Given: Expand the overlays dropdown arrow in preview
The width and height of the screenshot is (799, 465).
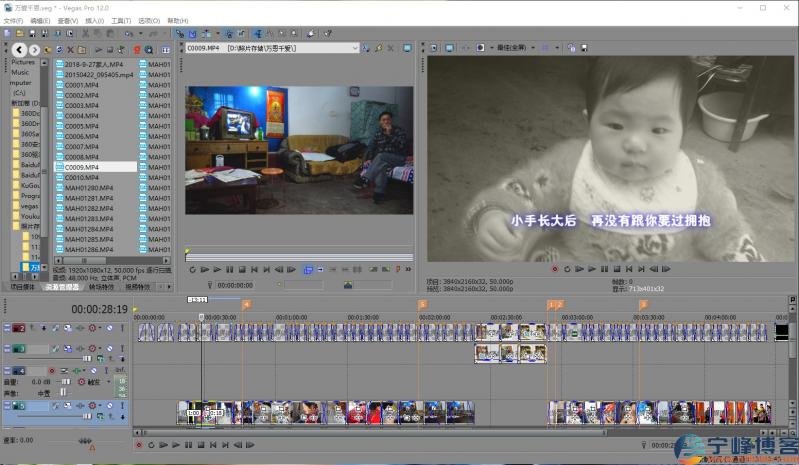Looking at the screenshot, I should [x=557, y=48].
